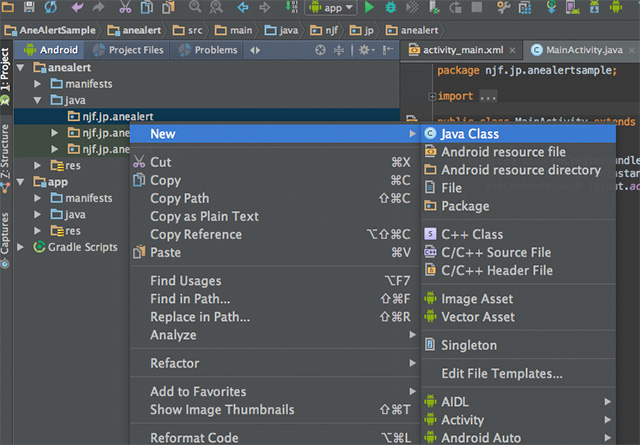Open the Refactor submenu
Image resolution: width=640 pixels, height=445 pixels.
(275, 363)
